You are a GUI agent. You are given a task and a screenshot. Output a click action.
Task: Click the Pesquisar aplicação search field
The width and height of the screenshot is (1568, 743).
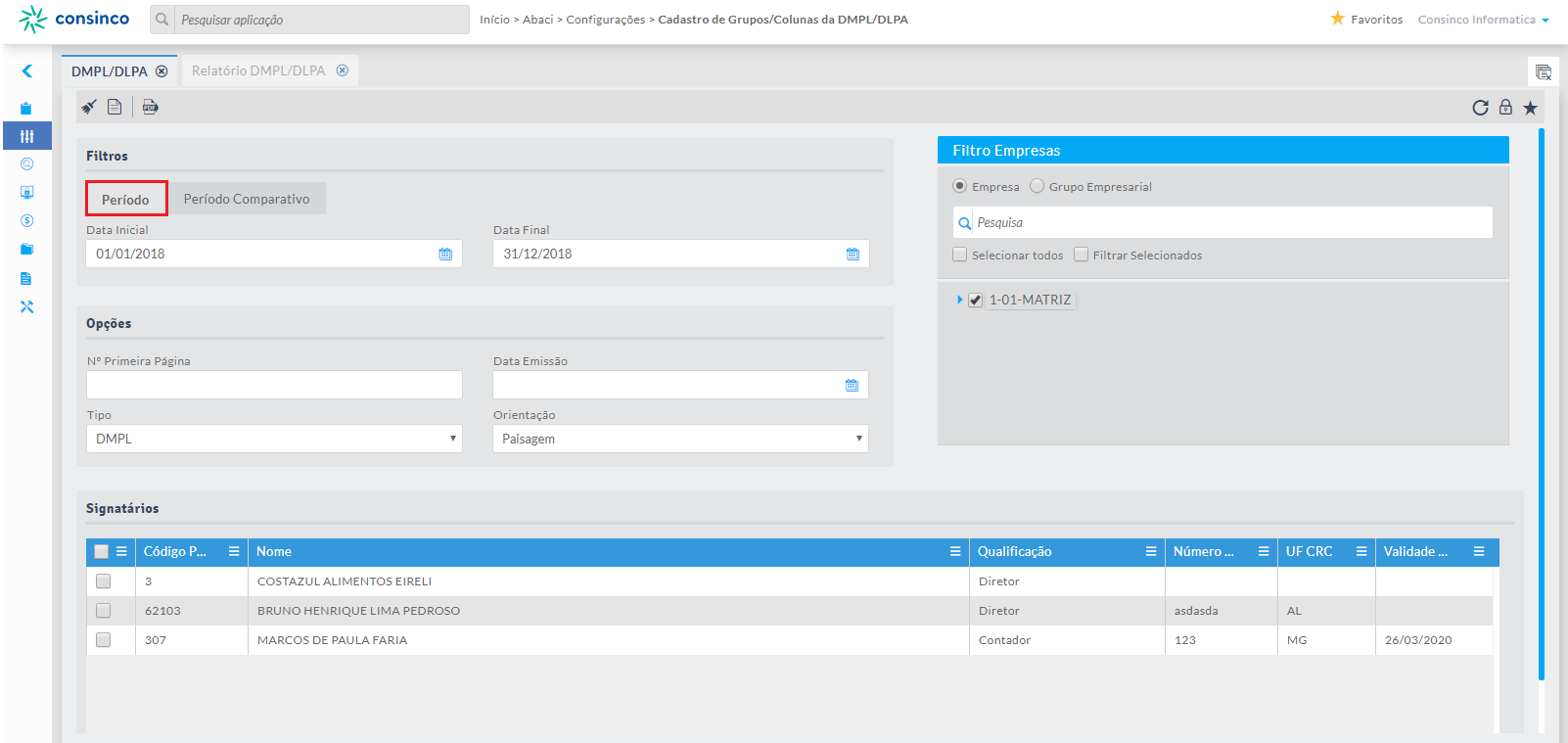point(321,20)
